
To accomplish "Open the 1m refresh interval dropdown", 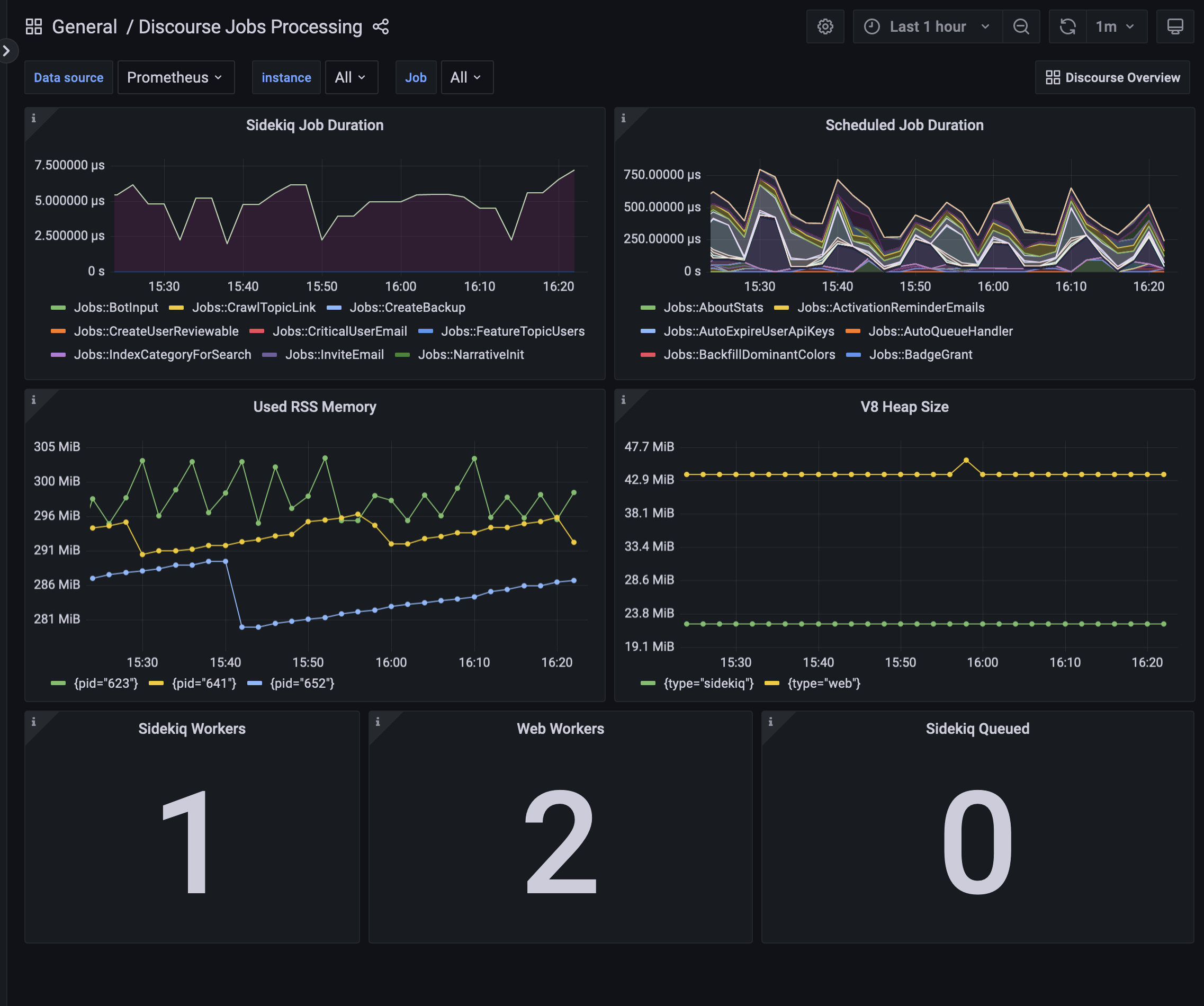I will tap(1116, 26).
